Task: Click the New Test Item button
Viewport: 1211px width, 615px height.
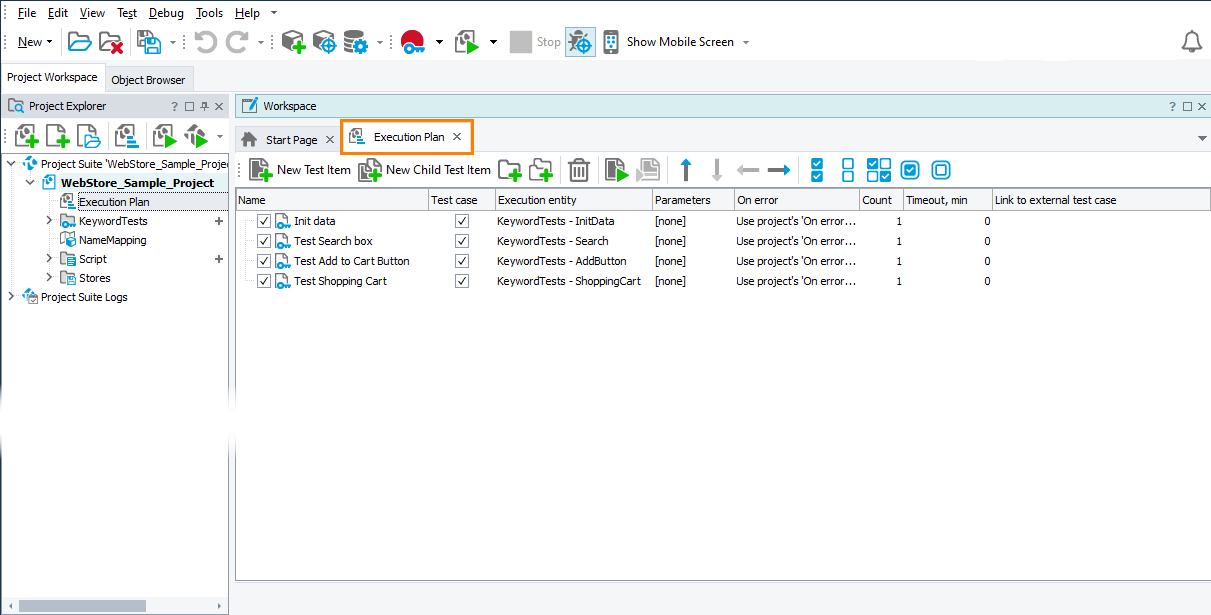Action: 300,170
